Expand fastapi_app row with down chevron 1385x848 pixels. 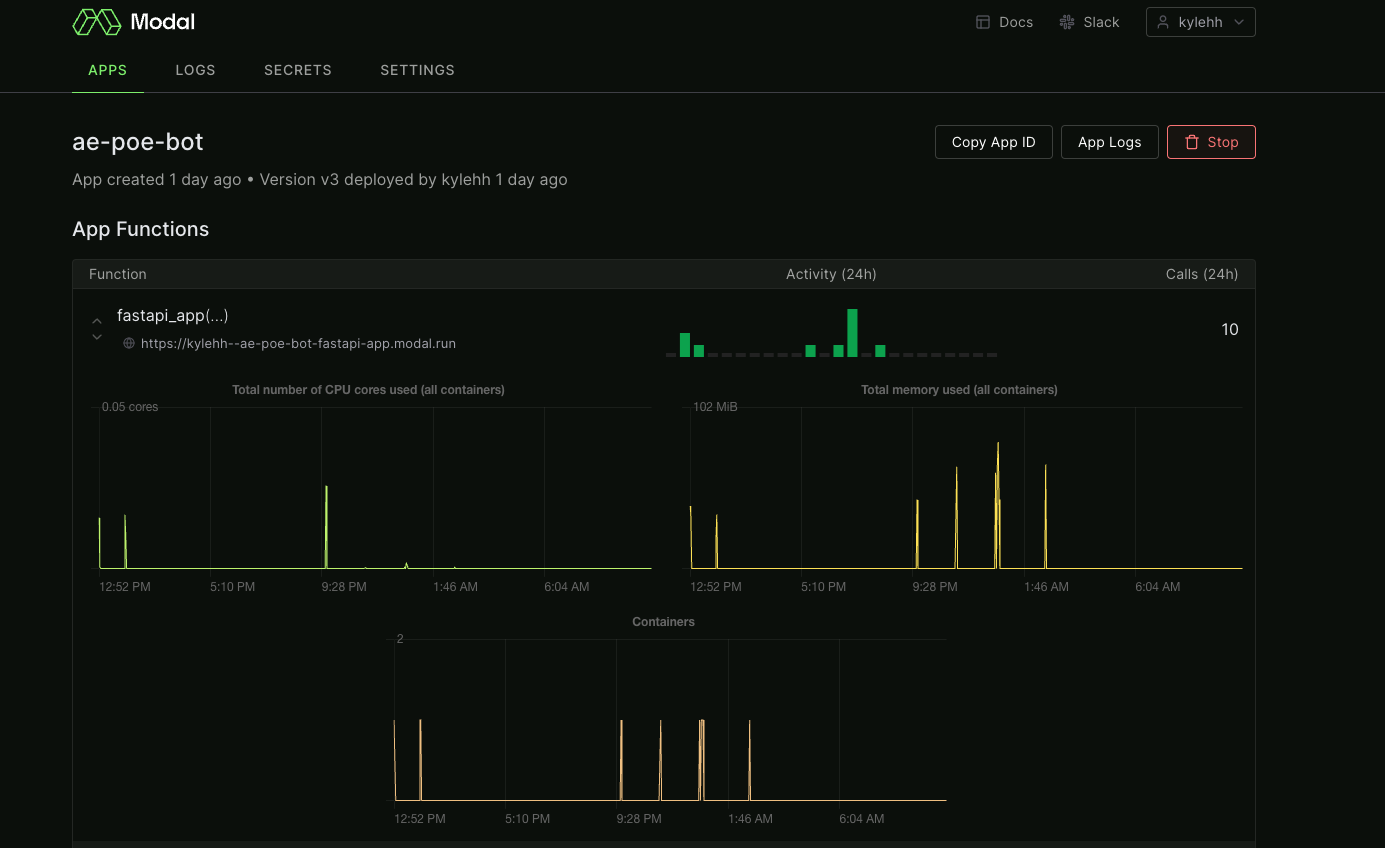point(97,337)
